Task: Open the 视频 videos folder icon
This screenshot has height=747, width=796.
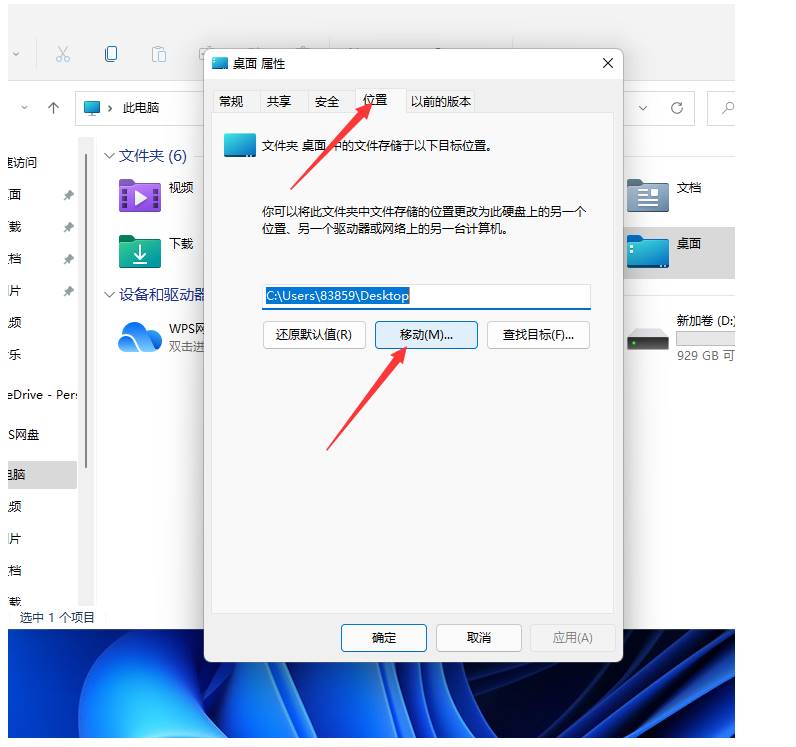Action: pos(139,196)
